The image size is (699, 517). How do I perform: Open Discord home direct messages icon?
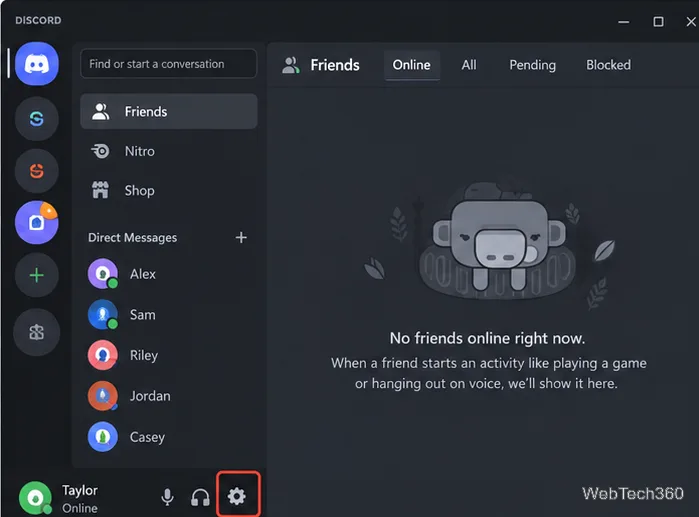point(37,64)
